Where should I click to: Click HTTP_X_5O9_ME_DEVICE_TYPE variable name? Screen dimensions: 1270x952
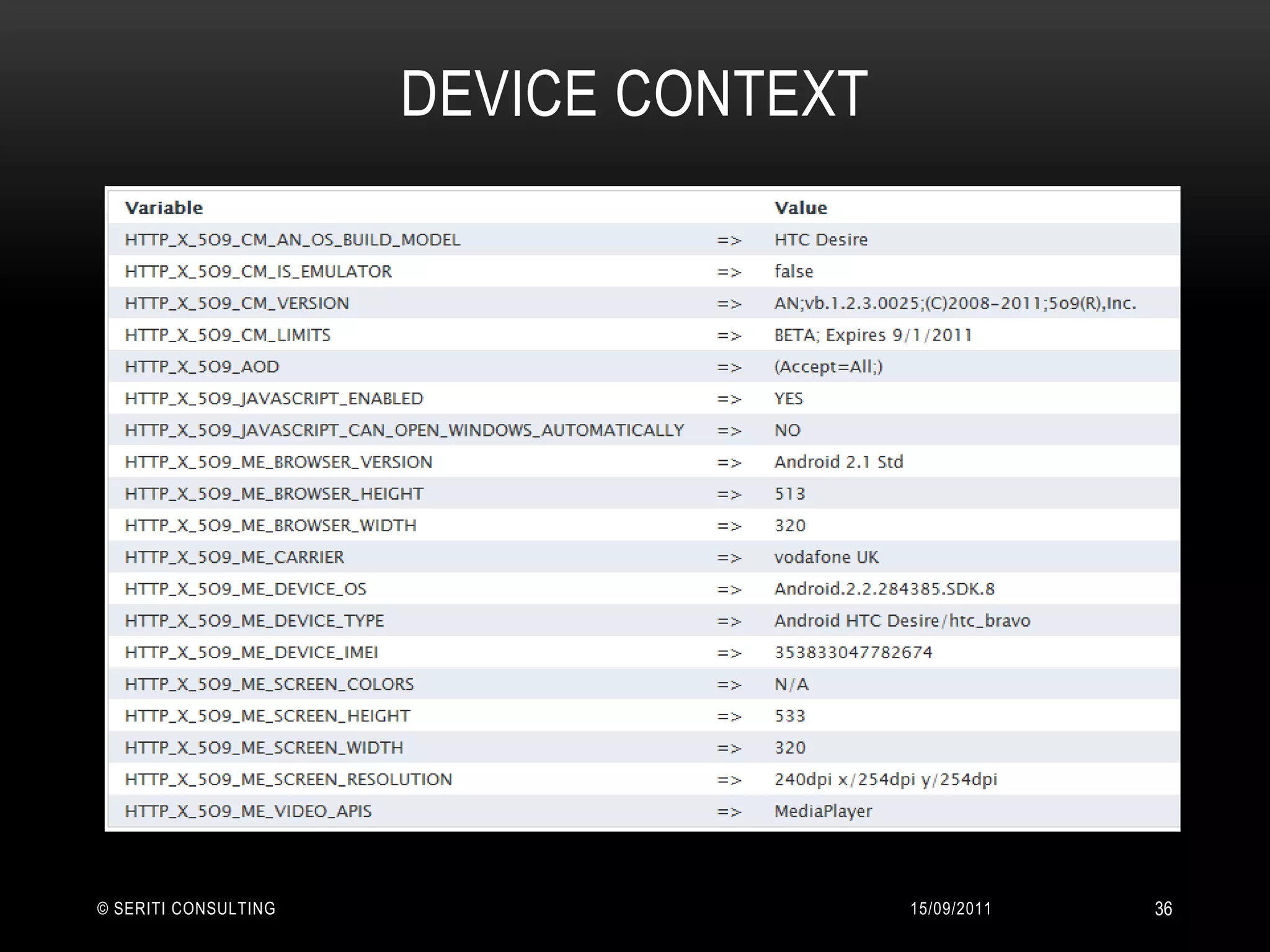click(254, 620)
